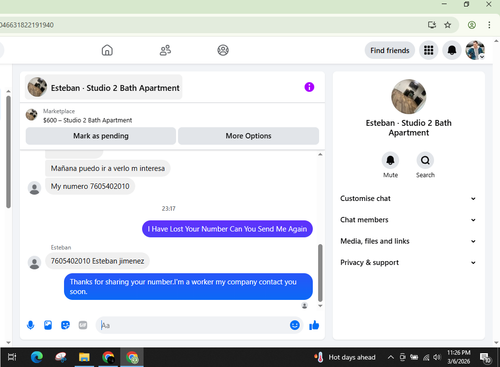
Task: Choose a sticker with sticker icon
Action: click(x=65, y=325)
